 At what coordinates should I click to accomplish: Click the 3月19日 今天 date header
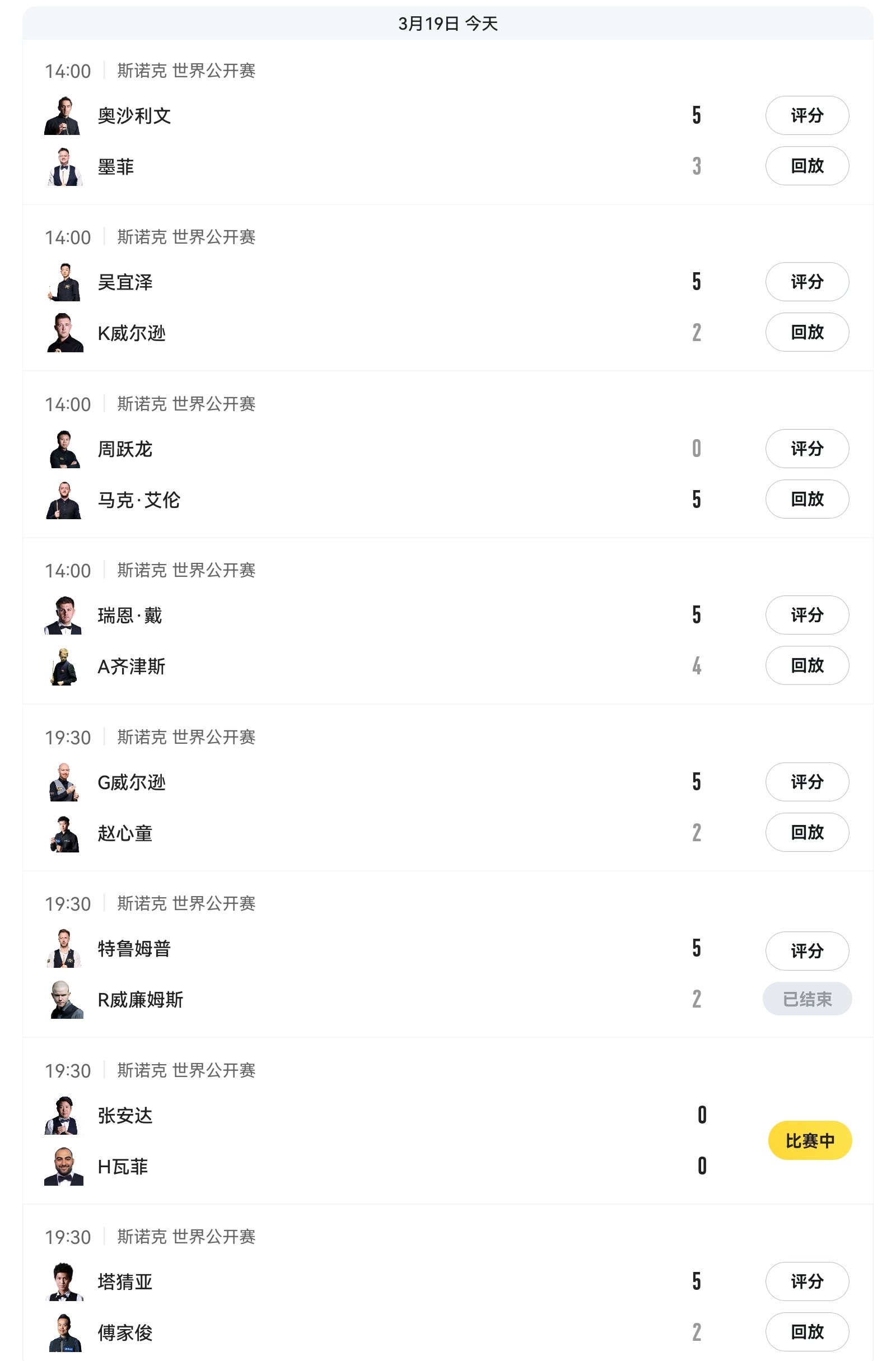tap(447, 24)
